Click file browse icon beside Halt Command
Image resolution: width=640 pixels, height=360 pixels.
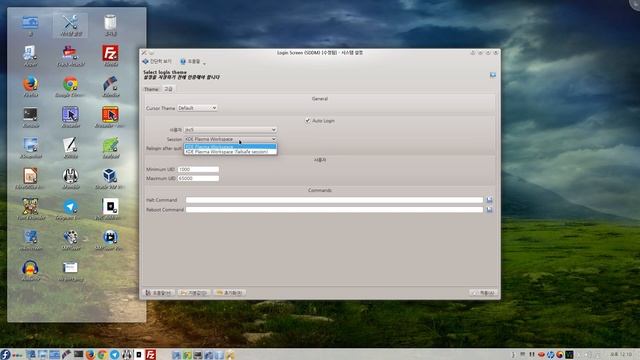click(489, 200)
